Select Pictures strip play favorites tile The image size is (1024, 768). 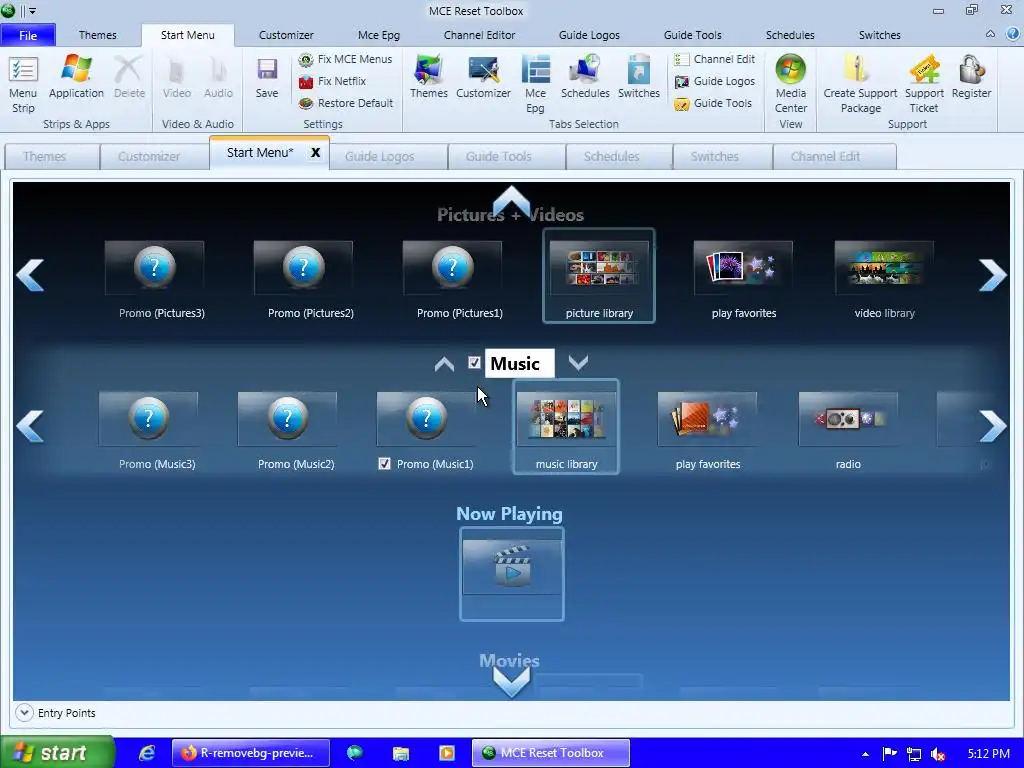click(743, 280)
